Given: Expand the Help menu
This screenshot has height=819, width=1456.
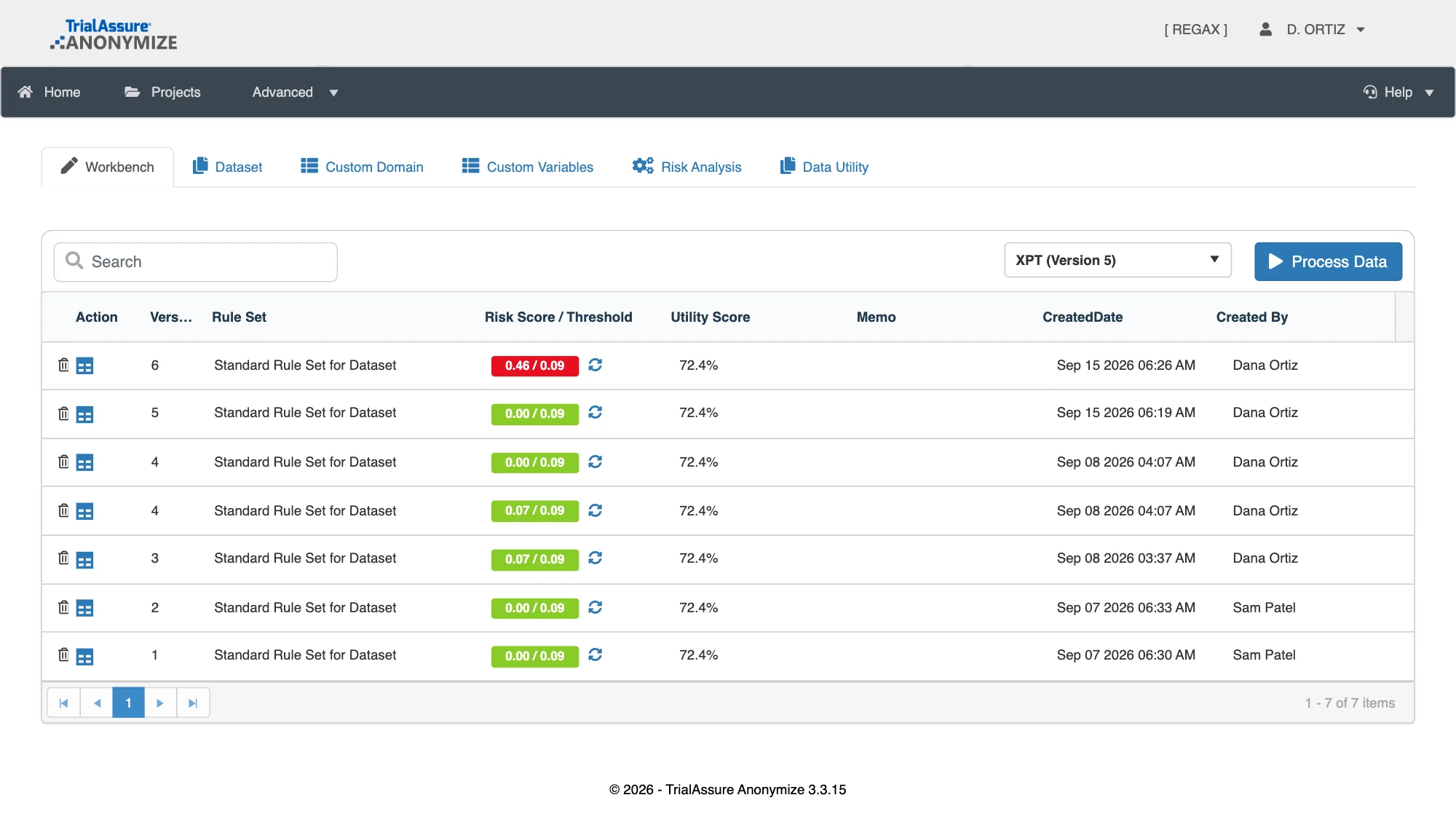Looking at the screenshot, I should (1398, 92).
